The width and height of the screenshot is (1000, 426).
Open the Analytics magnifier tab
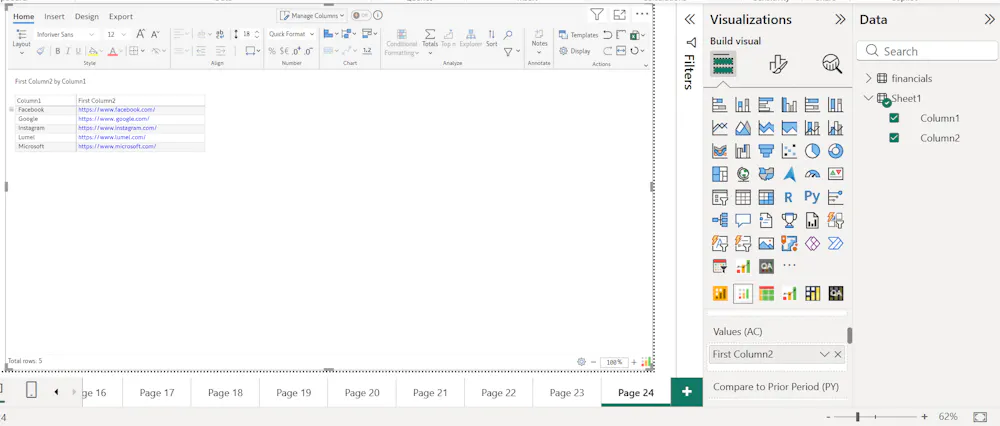coord(832,64)
